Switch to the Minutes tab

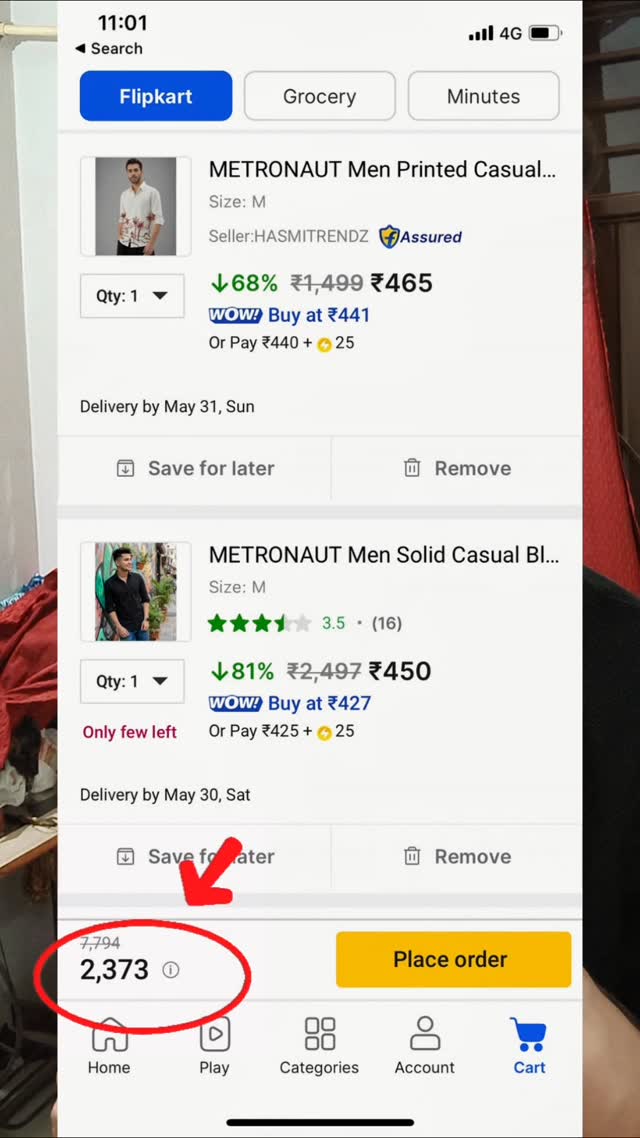tap(483, 96)
